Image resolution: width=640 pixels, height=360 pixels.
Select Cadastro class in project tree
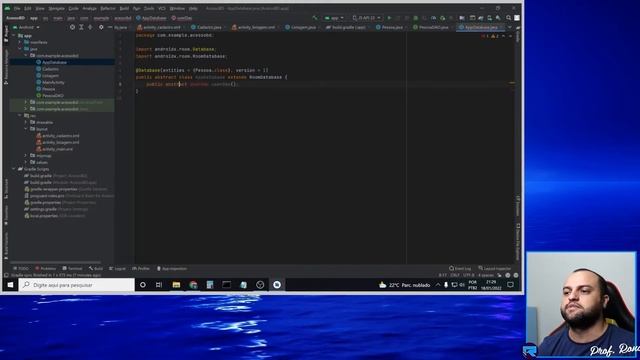tap(50, 69)
